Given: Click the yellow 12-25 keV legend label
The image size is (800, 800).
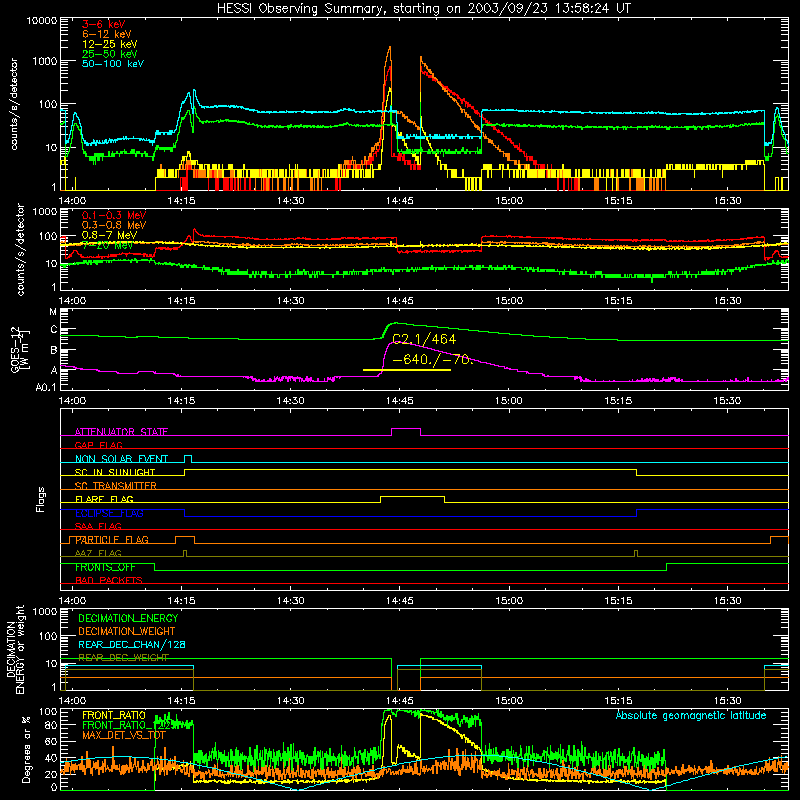Looking at the screenshot, I should 109,44.
